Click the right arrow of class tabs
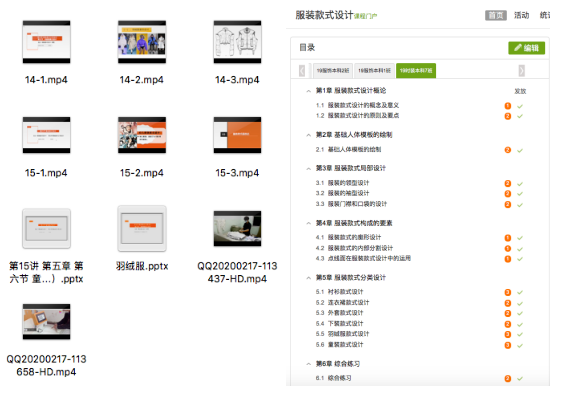This screenshot has width=565, height=393. [521, 71]
